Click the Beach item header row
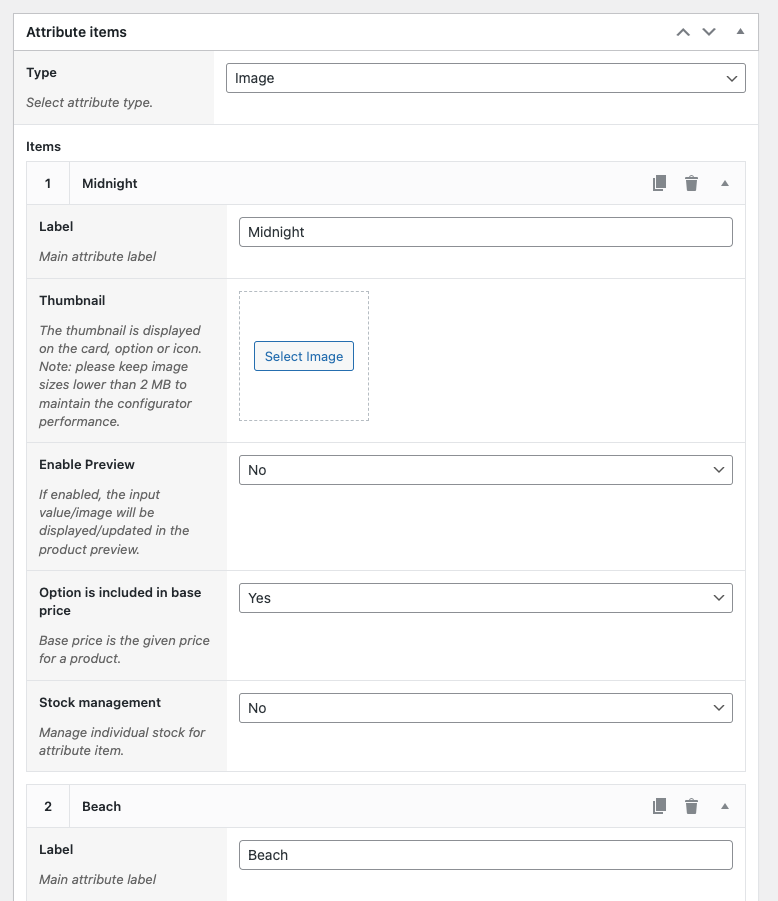This screenshot has width=778, height=901. click(x=300, y=806)
